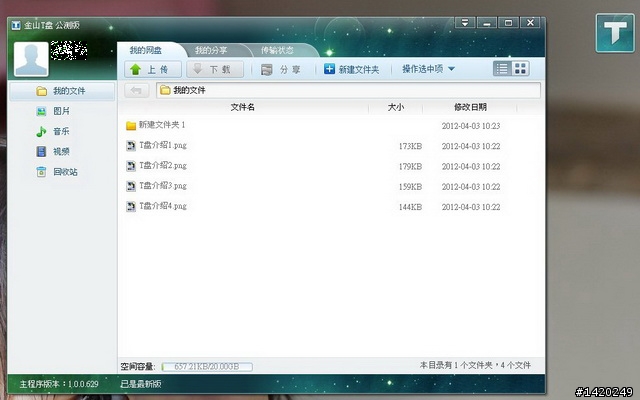Viewport: 640px width, 400px height.
Task: Sort by 大小 column header
Action: [x=396, y=107]
